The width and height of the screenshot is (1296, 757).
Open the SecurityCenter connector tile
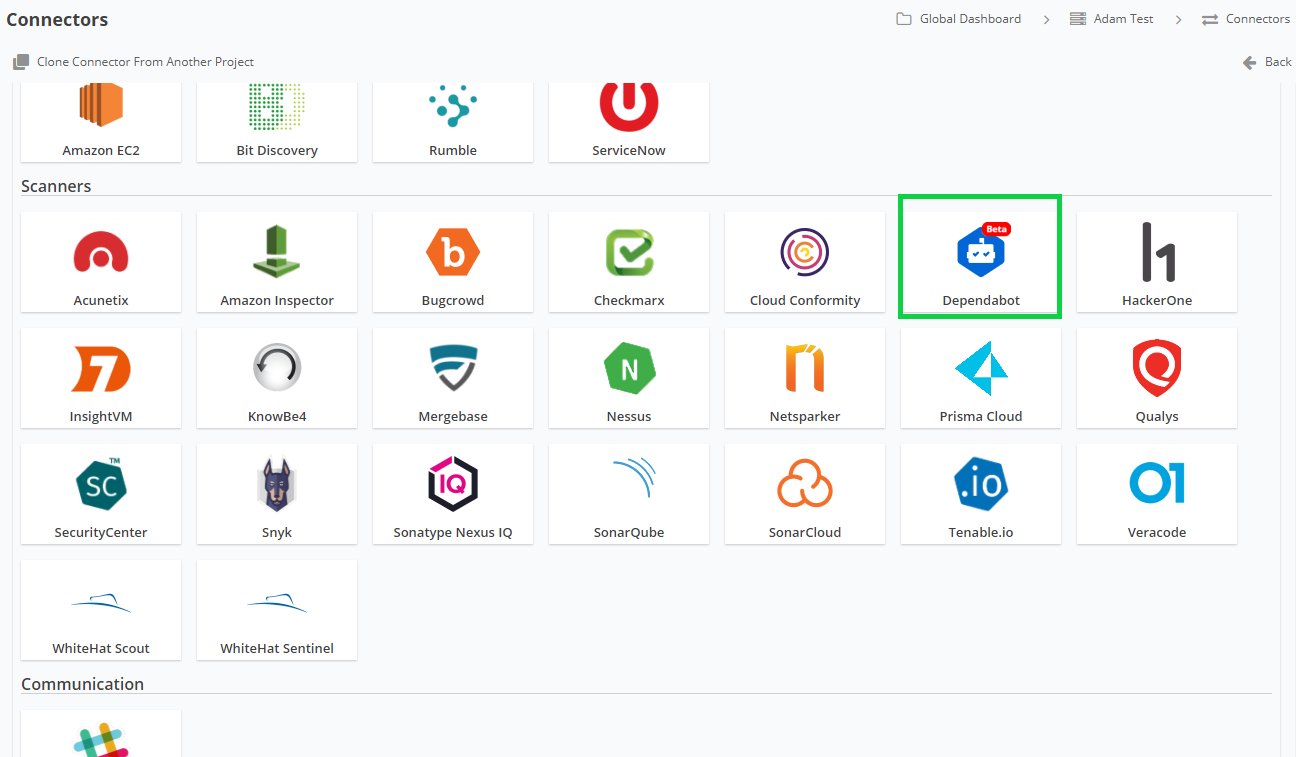[101, 494]
